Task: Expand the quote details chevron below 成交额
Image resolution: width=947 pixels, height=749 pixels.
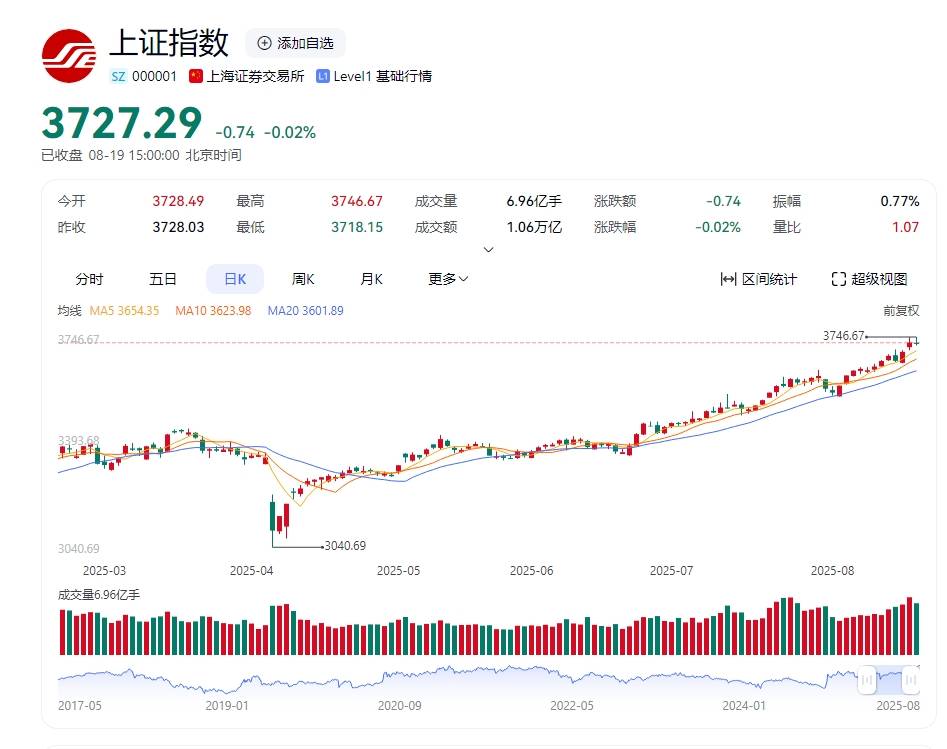Action: (488, 249)
